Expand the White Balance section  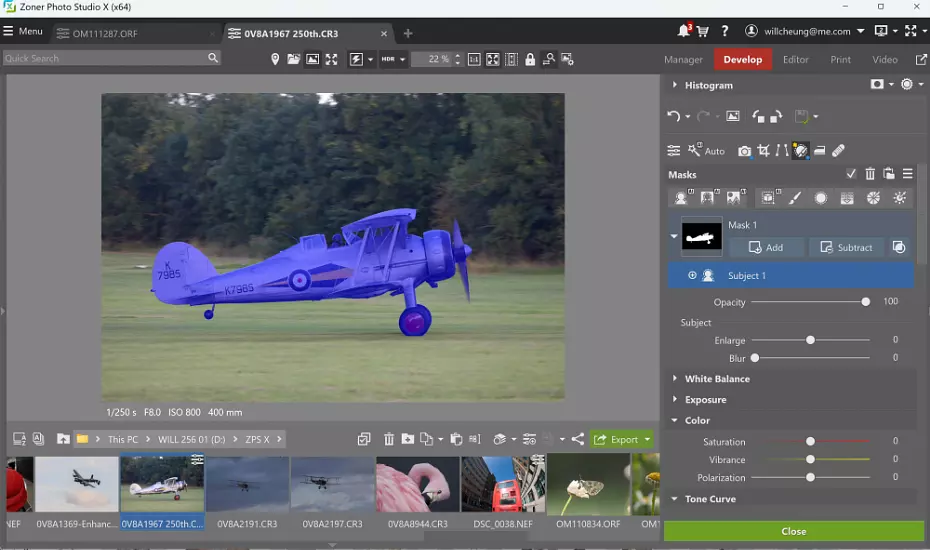tap(674, 379)
